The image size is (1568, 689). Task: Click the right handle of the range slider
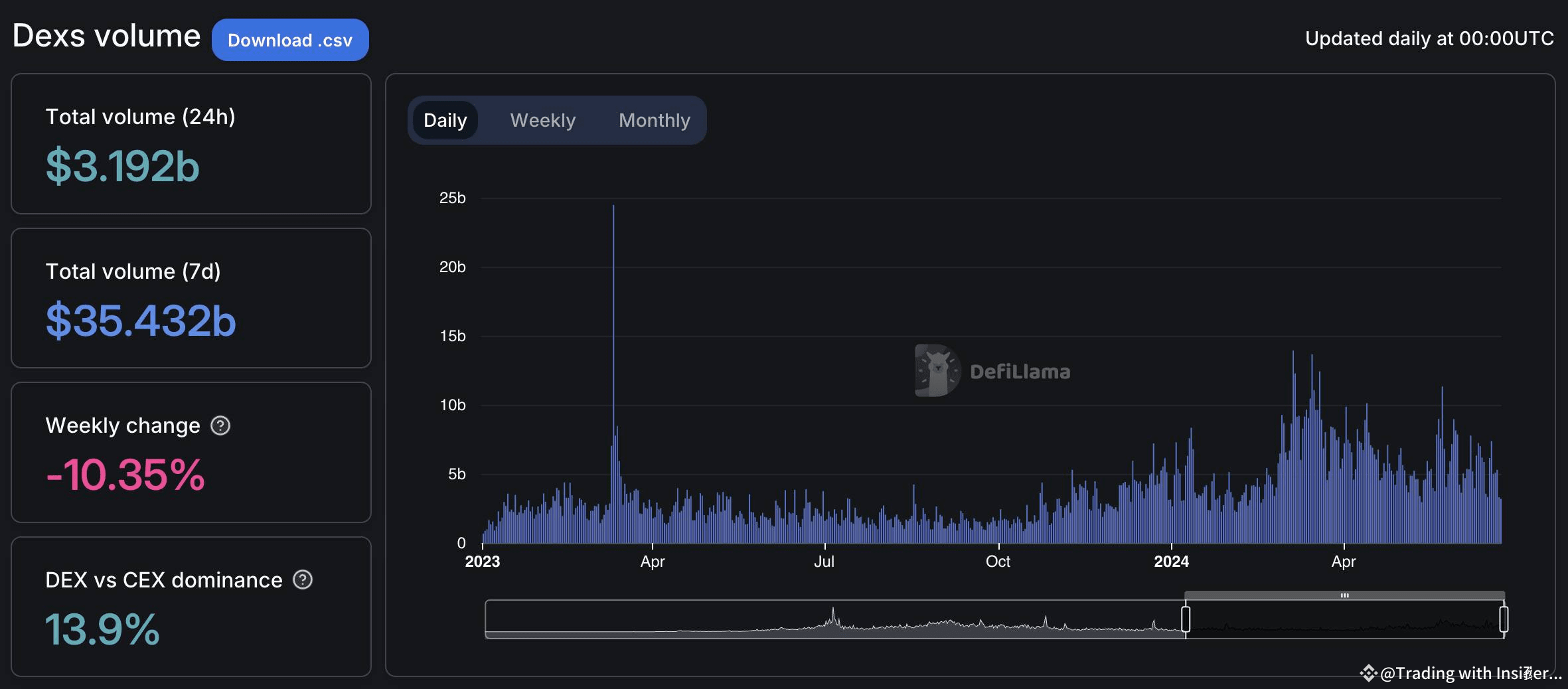pos(1504,619)
